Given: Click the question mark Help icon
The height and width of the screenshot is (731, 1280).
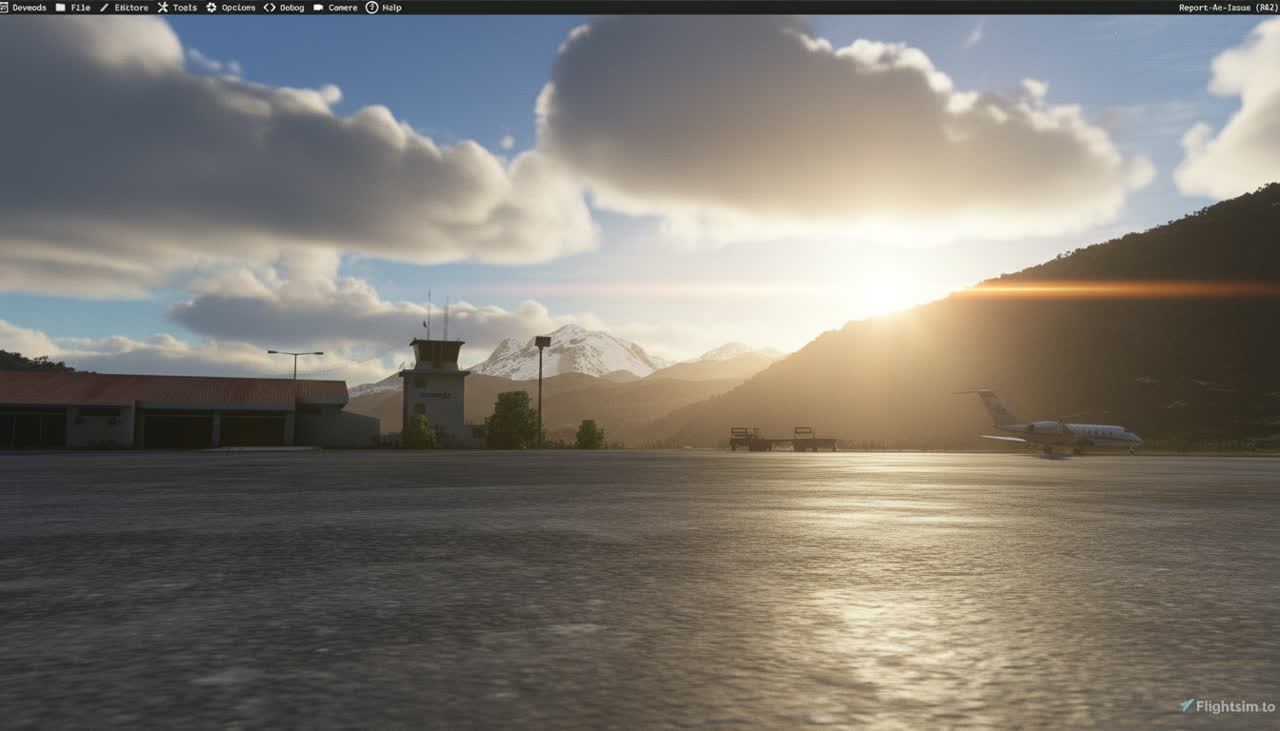Looking at the screenshot, I should pyautogui.click(x=372, y=7).
